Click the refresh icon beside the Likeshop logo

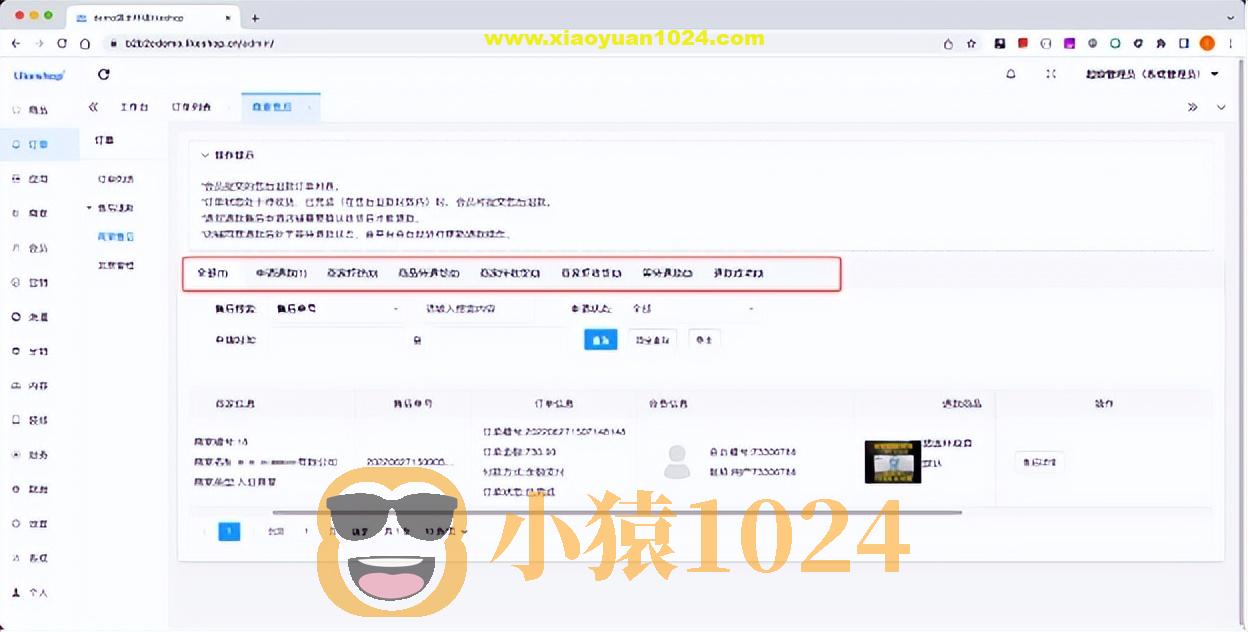[104, 74]
